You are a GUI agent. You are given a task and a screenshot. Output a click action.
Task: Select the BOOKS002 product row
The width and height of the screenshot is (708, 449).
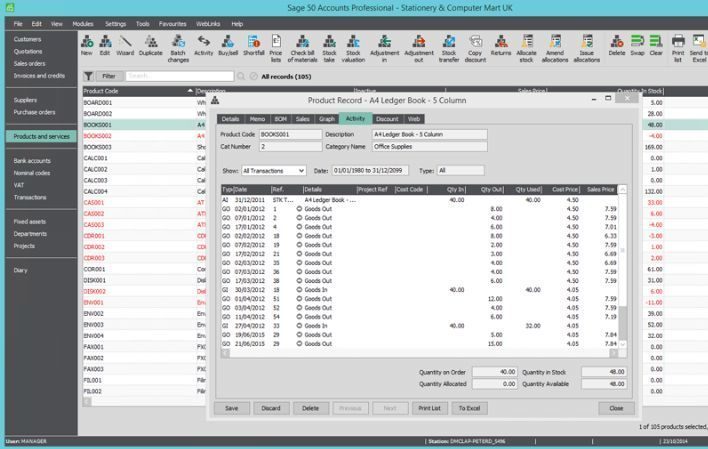click(144, 136)
